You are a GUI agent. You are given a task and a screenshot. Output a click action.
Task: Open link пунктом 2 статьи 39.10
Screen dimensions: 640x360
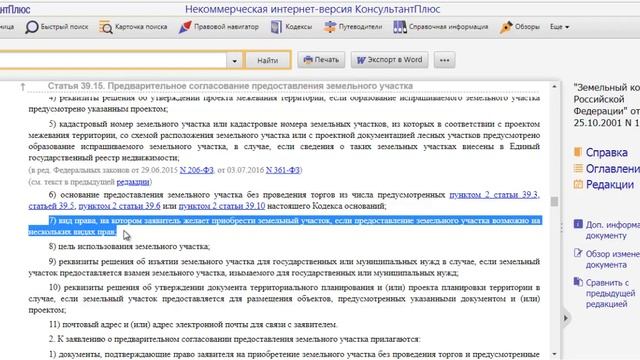[x=222, y=206]
